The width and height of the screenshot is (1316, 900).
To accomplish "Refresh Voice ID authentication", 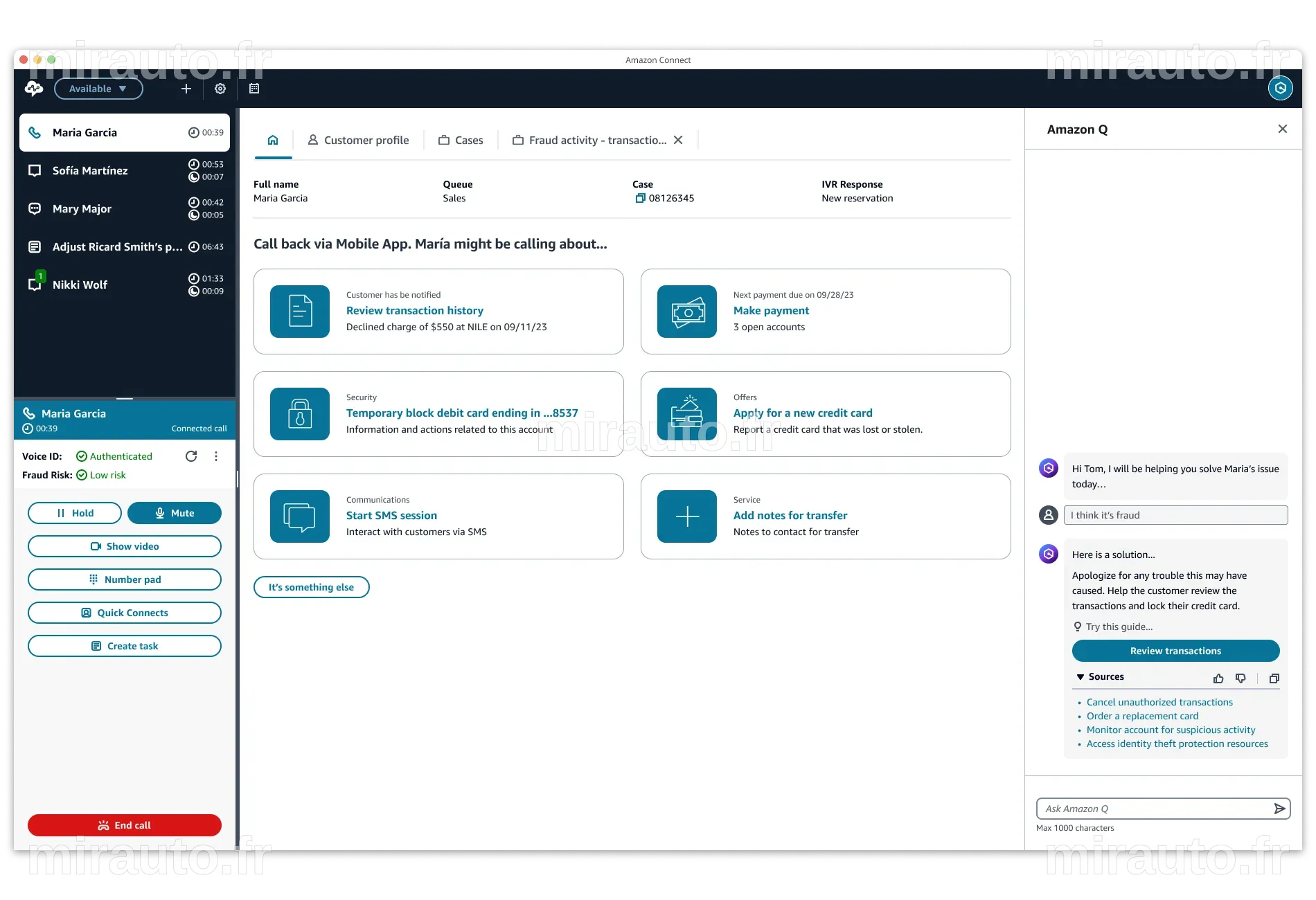I will click(x=191, y=456).
